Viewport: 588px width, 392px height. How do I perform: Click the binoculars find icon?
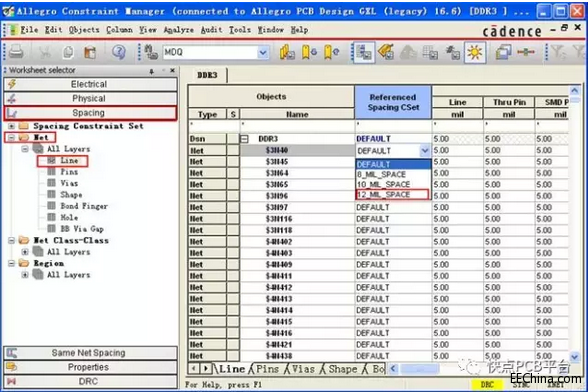click(151, 52)
